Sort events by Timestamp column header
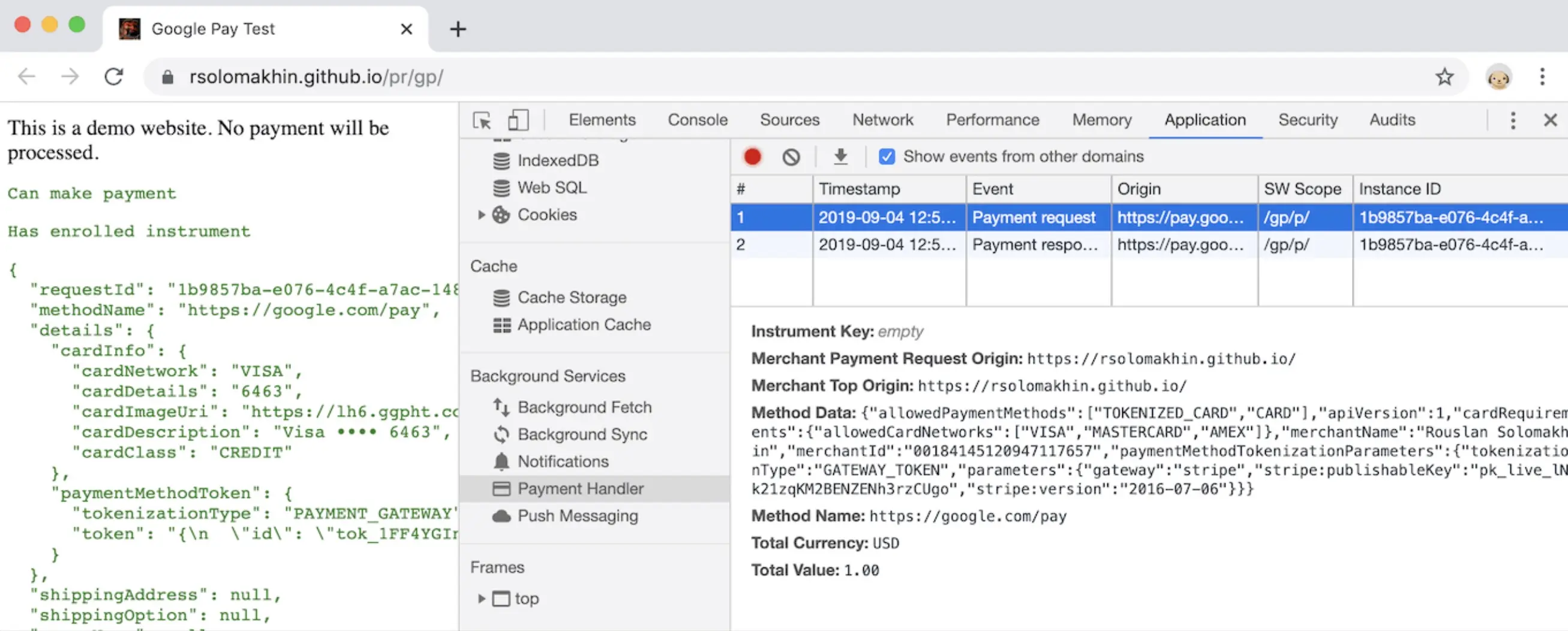Screen dimensions: 1568x631 pos(888,189)
